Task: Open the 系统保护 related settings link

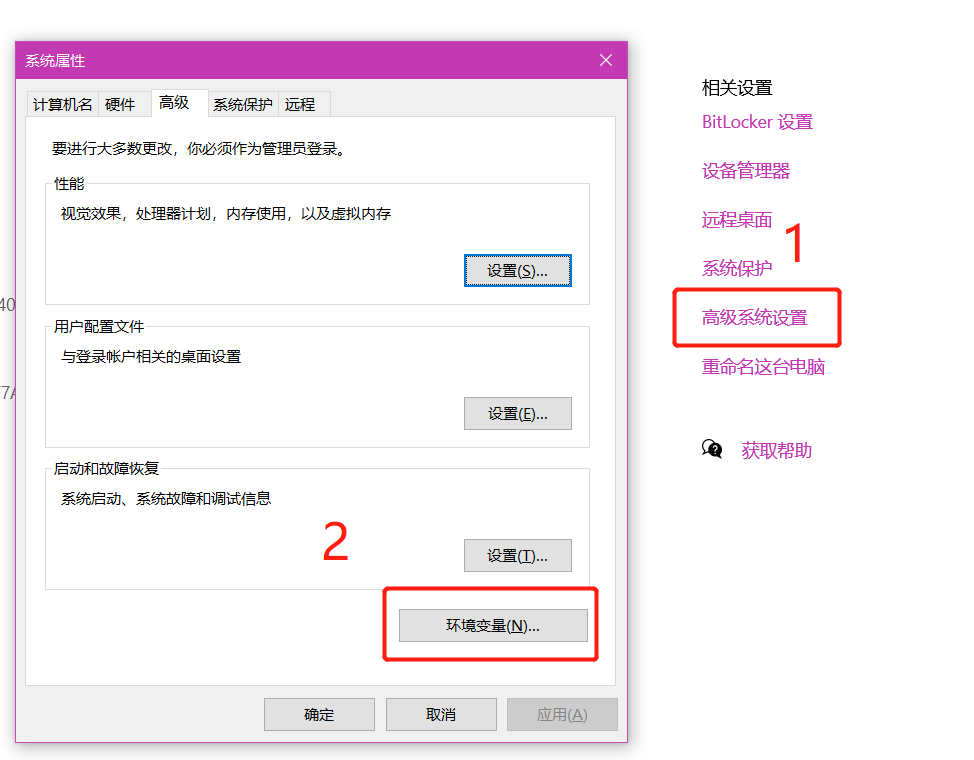Action: 737,268
